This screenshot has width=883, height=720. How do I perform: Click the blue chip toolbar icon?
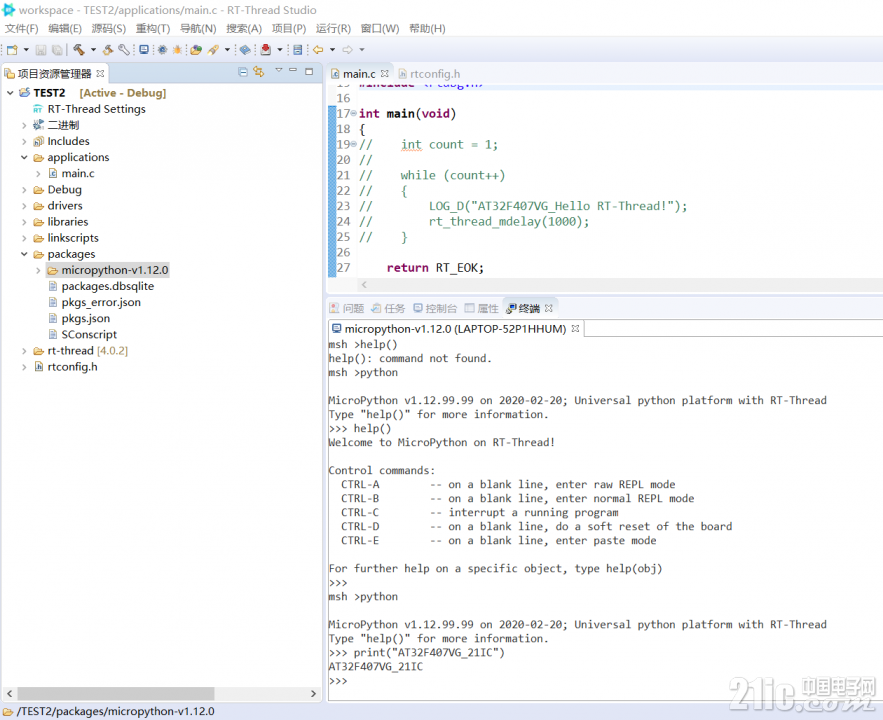(x=162, y=50)
